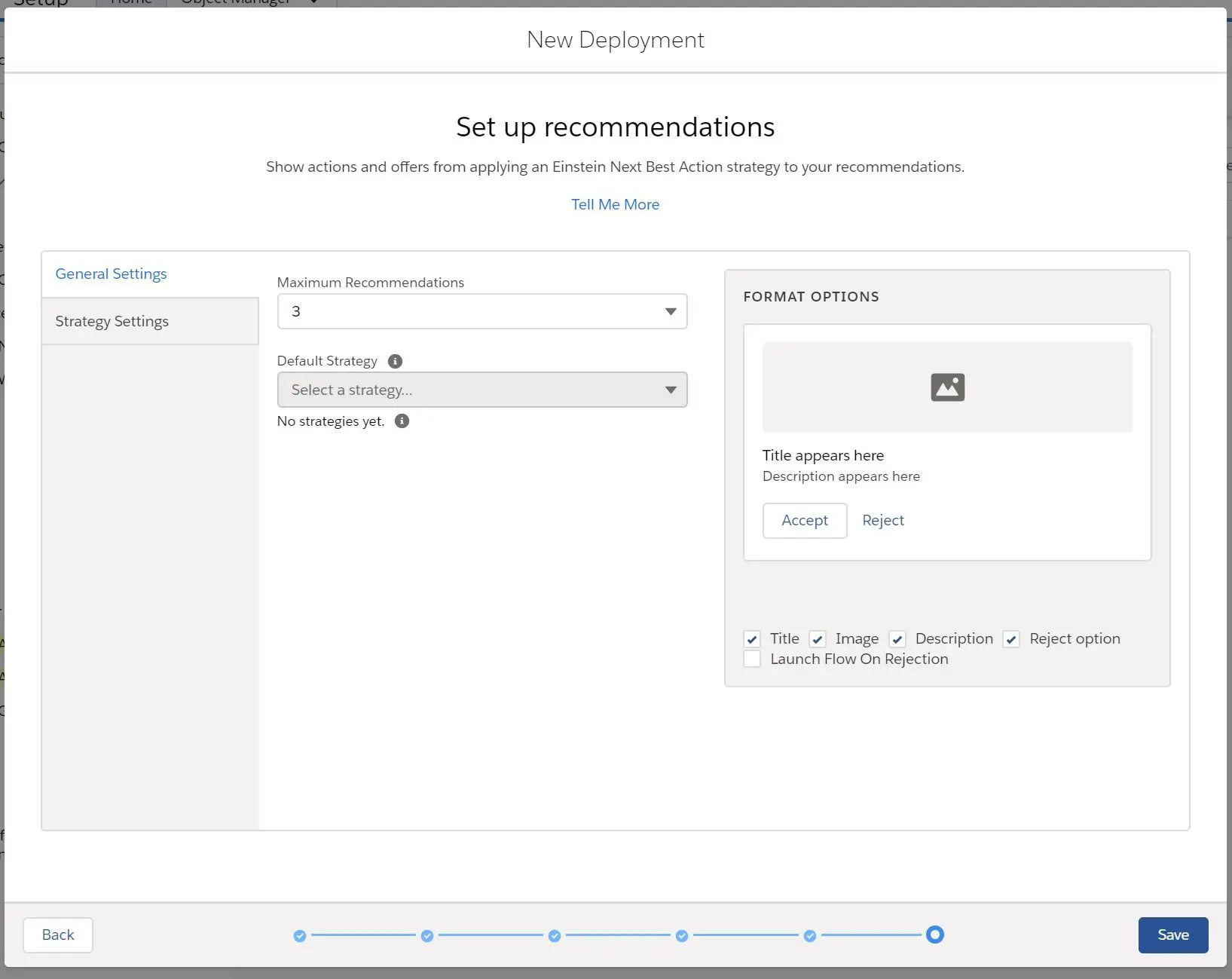The height and width of the screenshot is (979, 1232).
Task: Click the Accept button in the preview
Action: 805,520
